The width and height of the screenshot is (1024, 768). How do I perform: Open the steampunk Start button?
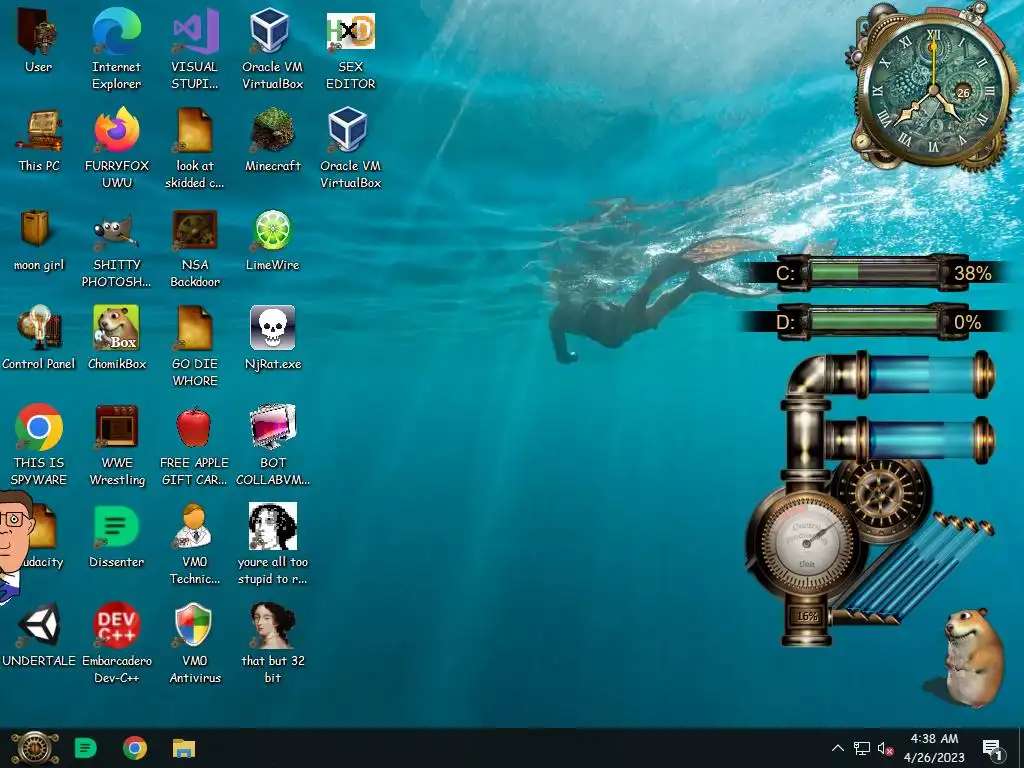[x=35, y=748]
